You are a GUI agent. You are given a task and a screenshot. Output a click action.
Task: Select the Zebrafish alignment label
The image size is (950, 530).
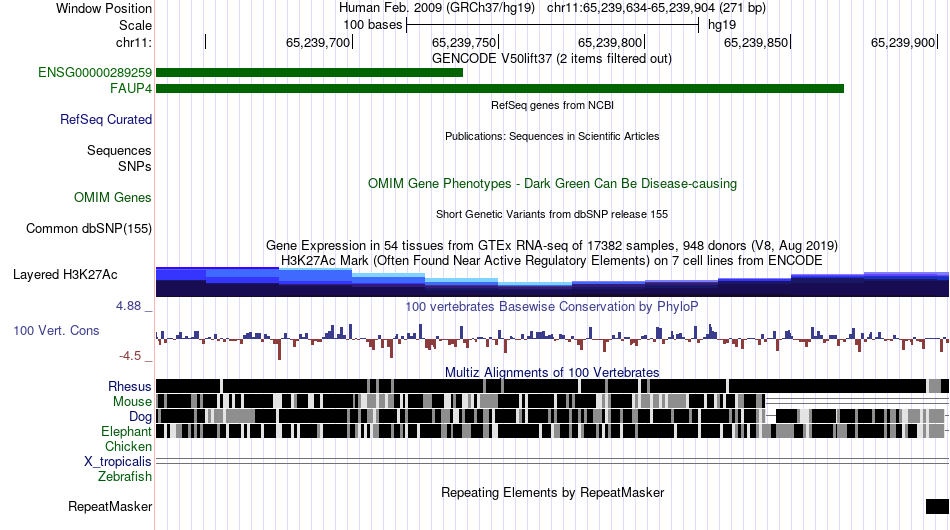[125, 477]
